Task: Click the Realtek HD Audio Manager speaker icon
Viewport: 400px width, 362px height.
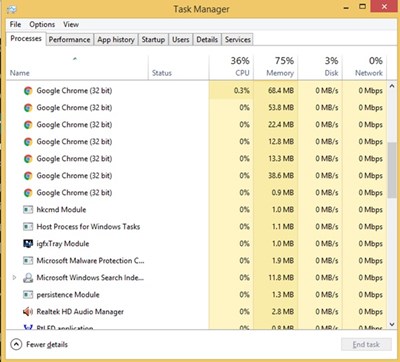Action: point(28,312)
